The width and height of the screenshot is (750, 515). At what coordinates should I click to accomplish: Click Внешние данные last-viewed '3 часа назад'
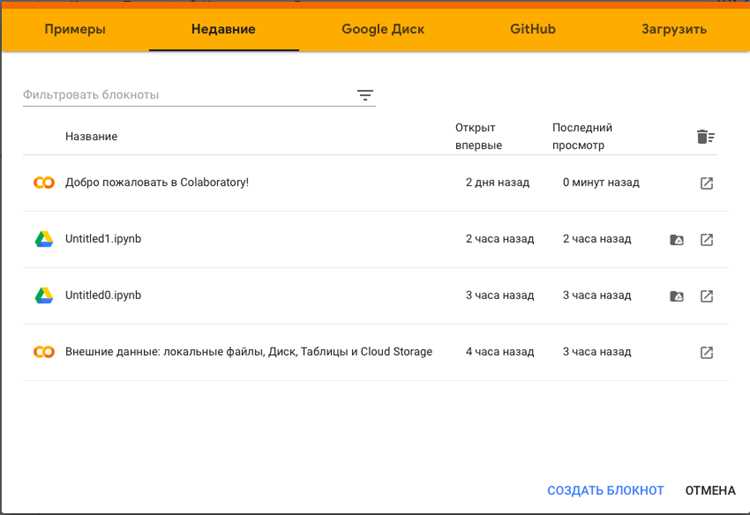597,351
